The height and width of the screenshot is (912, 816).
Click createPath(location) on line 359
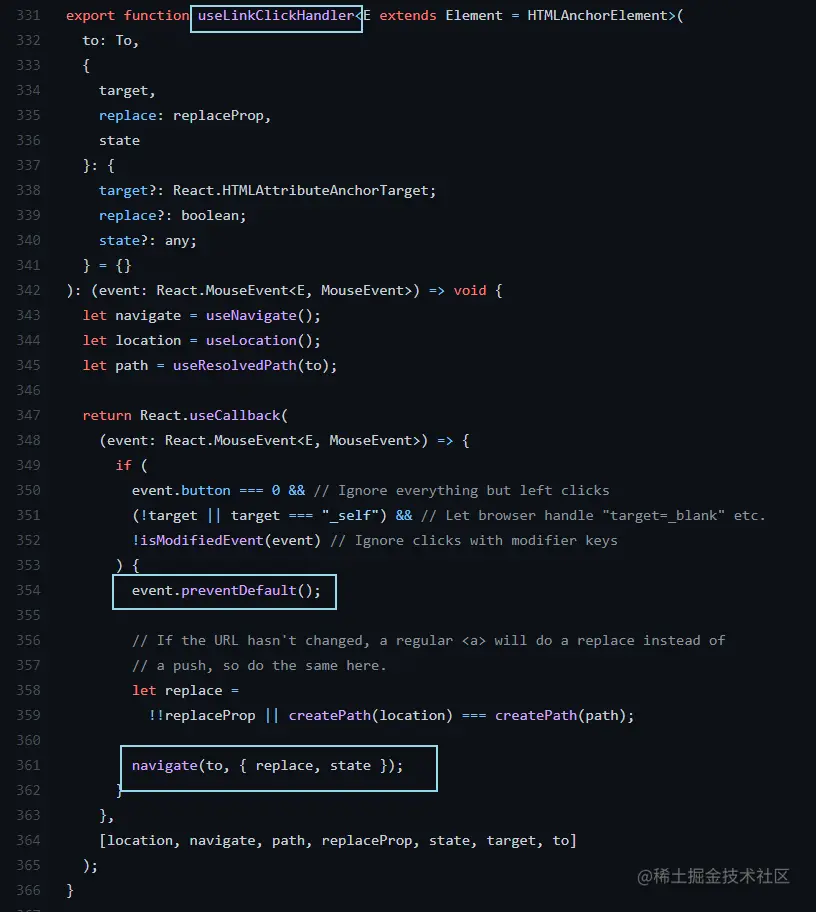pyautogui.click(x=370, y=715)
